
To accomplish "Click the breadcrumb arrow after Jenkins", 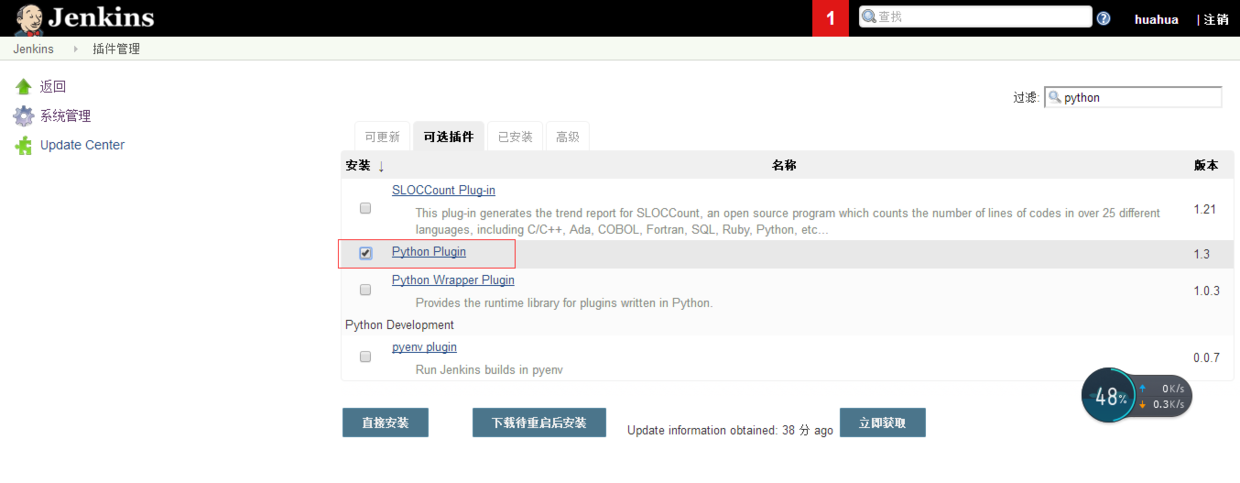I will click(x=76, y=49).
